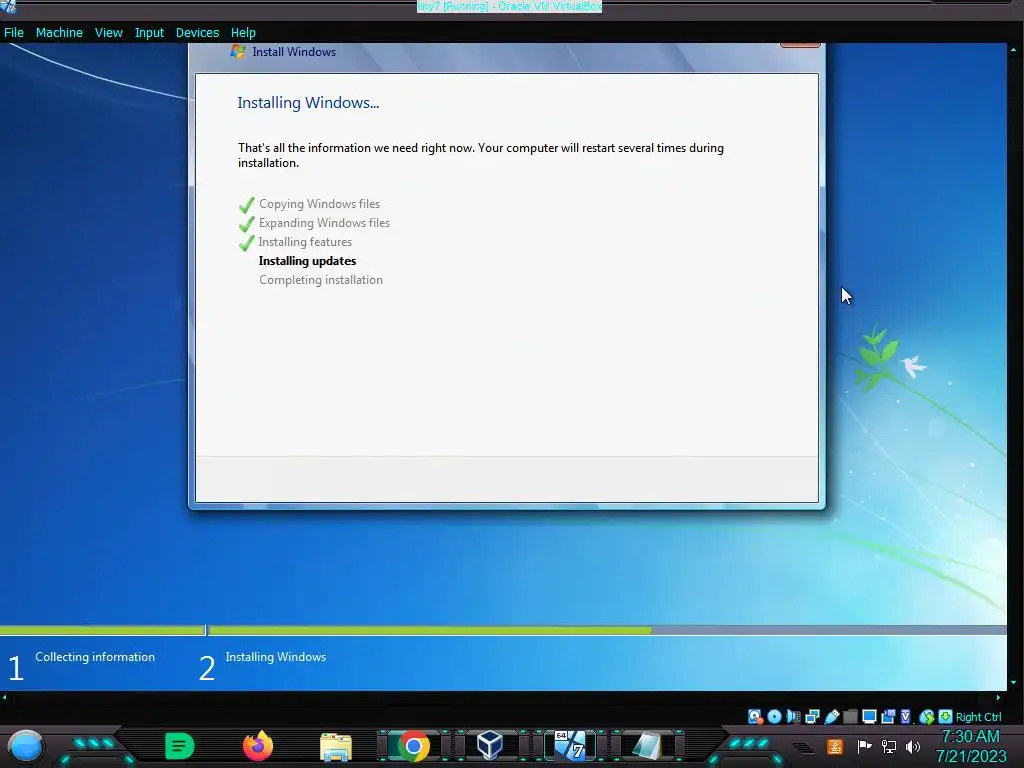Open the VirtualBox File menu
This screenshot has width=1024, height=768.
(14, 33)
